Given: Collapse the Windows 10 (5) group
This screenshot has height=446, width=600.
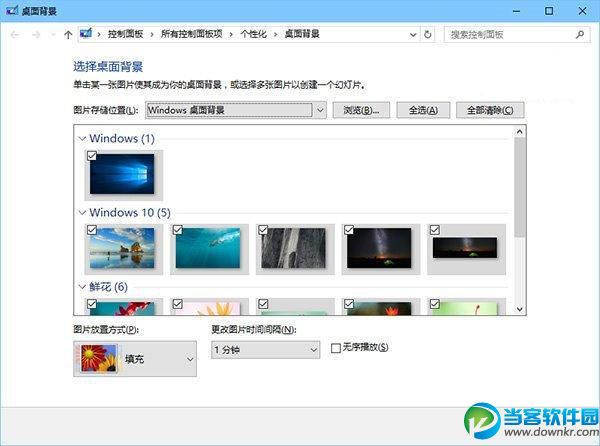Looking at the screenshot, I should point(82,212).
